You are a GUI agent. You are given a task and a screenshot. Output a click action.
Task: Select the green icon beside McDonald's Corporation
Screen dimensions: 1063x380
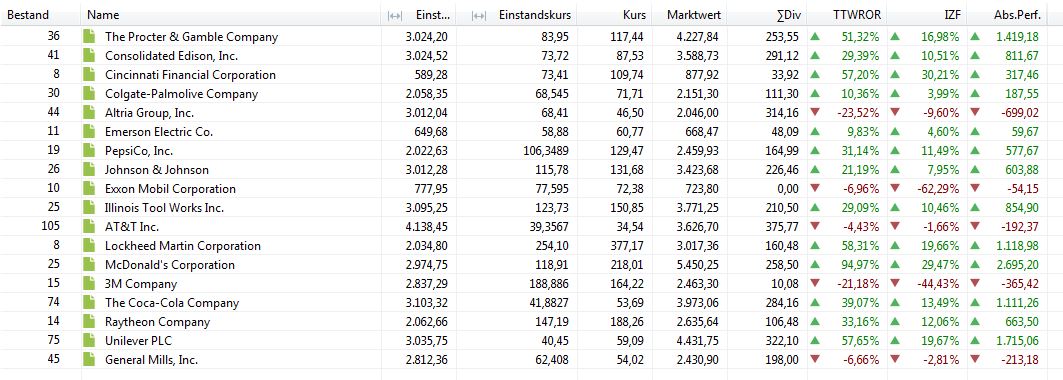(x=88, y=264)
